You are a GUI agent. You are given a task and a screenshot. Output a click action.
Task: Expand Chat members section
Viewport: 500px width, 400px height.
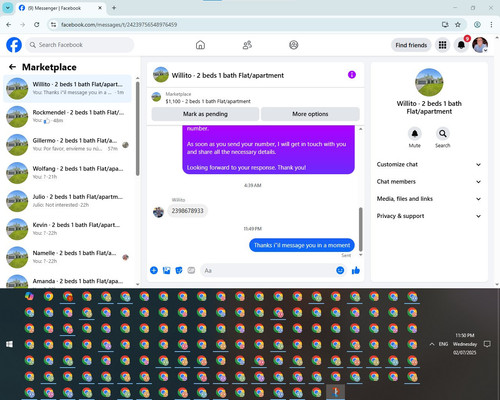pyautogui.click(x=429, y=182)
